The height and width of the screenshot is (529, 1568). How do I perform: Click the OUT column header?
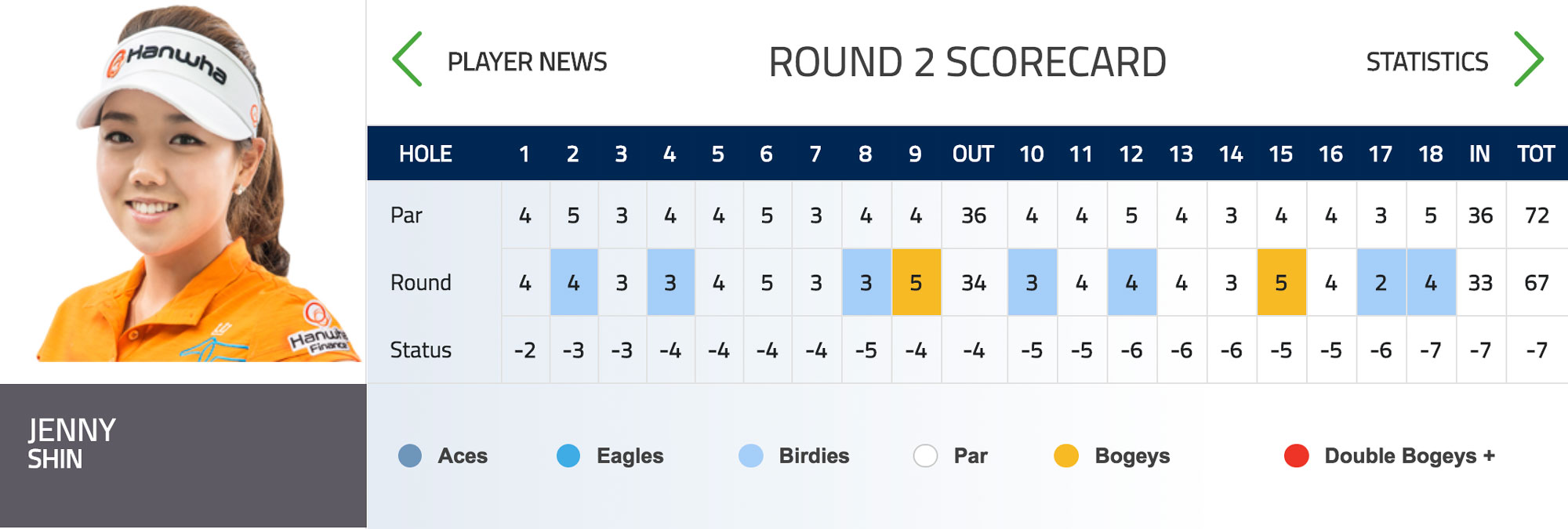click(x=973, y=154)
